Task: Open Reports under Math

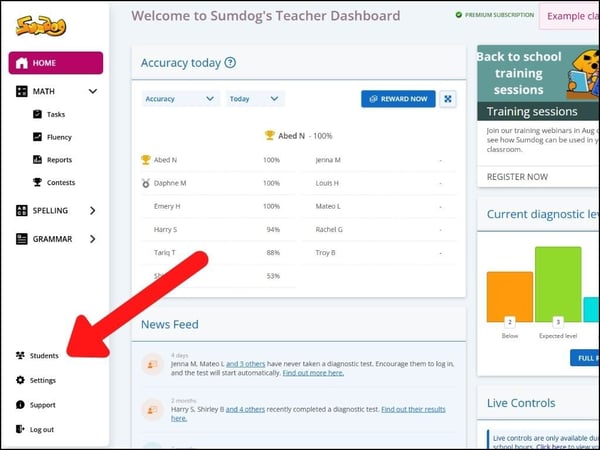Action: [59, 160]
